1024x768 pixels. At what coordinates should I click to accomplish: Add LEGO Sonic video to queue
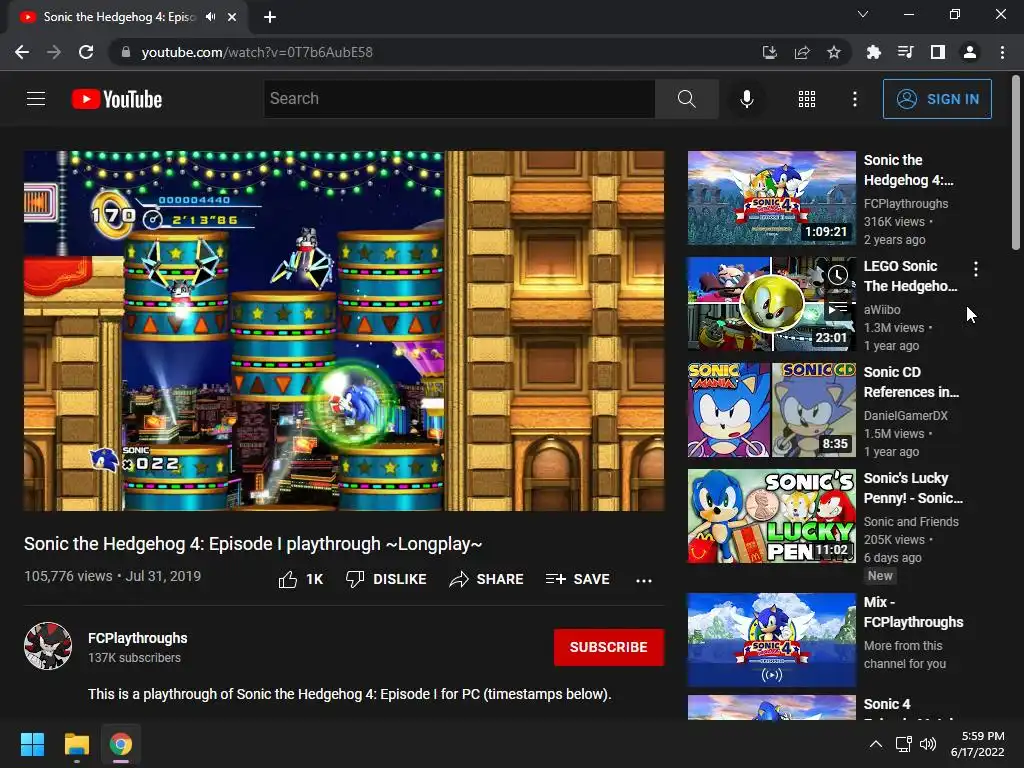pos(838,307)
